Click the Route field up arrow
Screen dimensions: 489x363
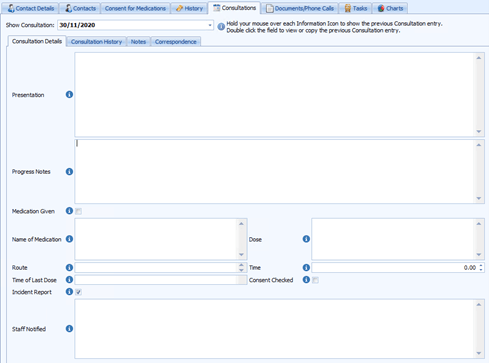(x=241, y=265)
